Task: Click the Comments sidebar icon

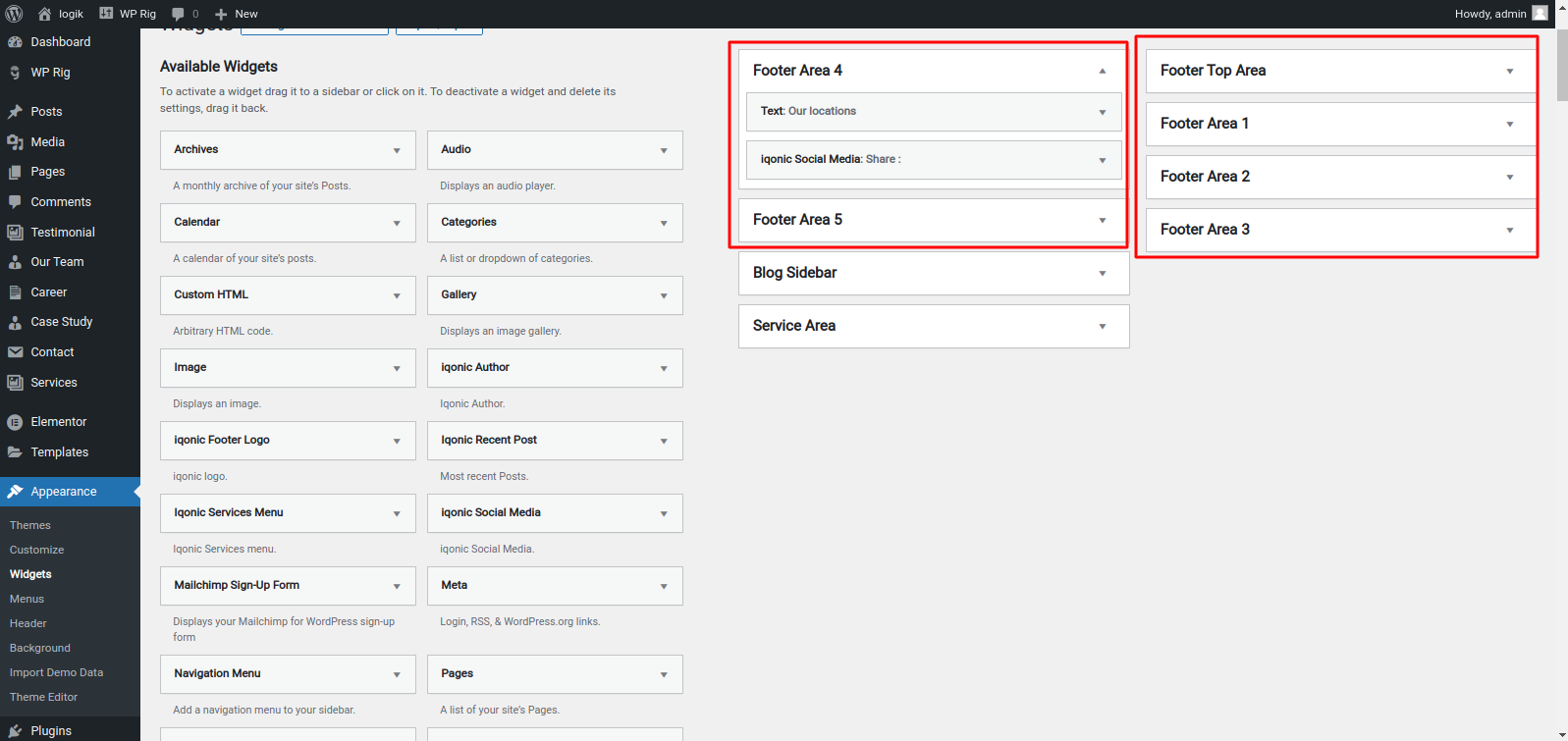Action: pos(15,202)
